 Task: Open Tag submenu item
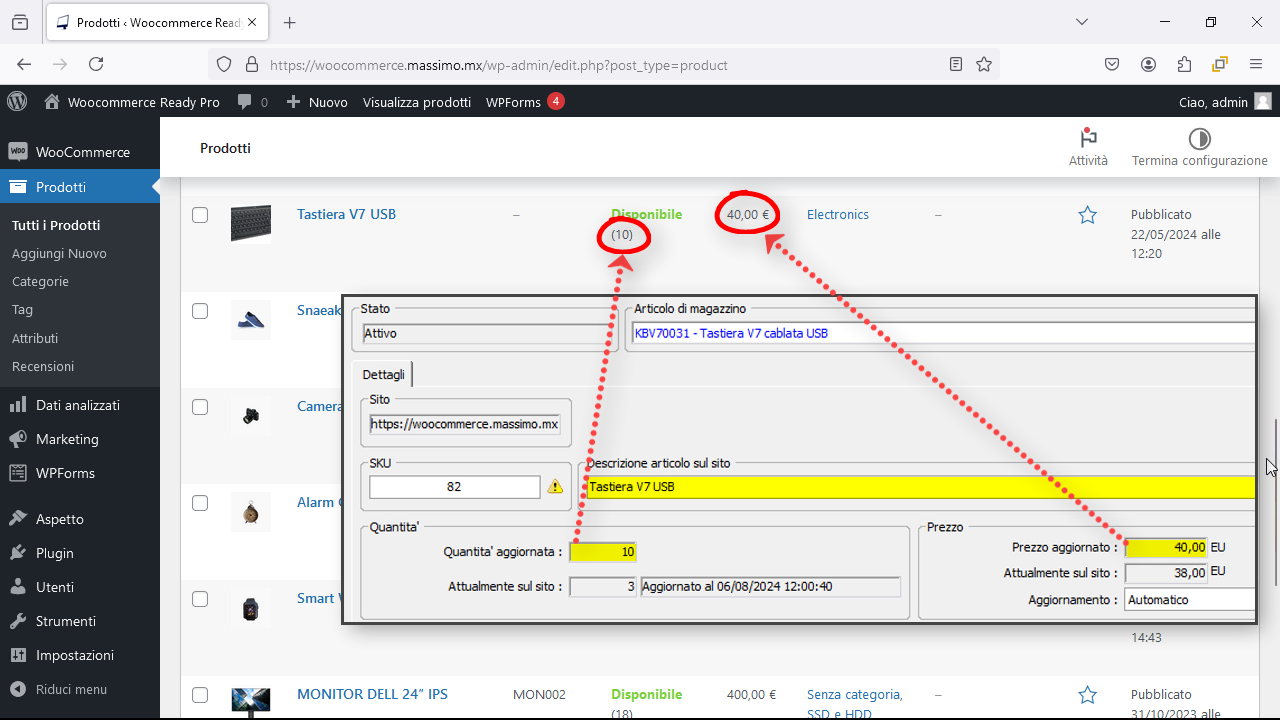[x=22, y=310]
